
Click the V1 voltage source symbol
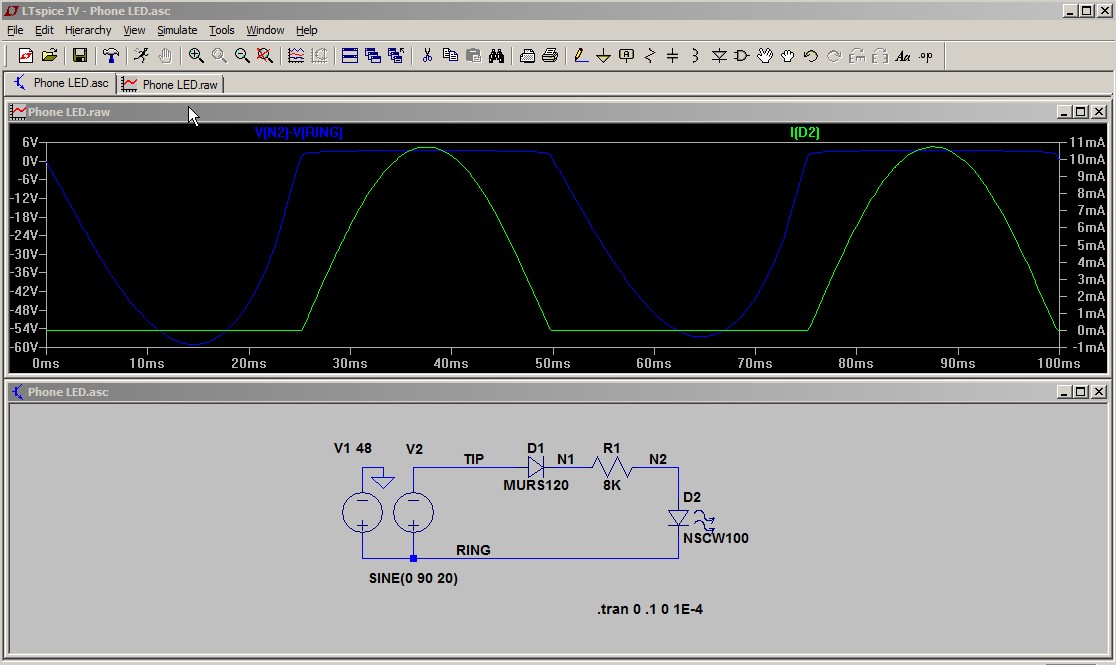pyautogui.click(x=362, y=513)
